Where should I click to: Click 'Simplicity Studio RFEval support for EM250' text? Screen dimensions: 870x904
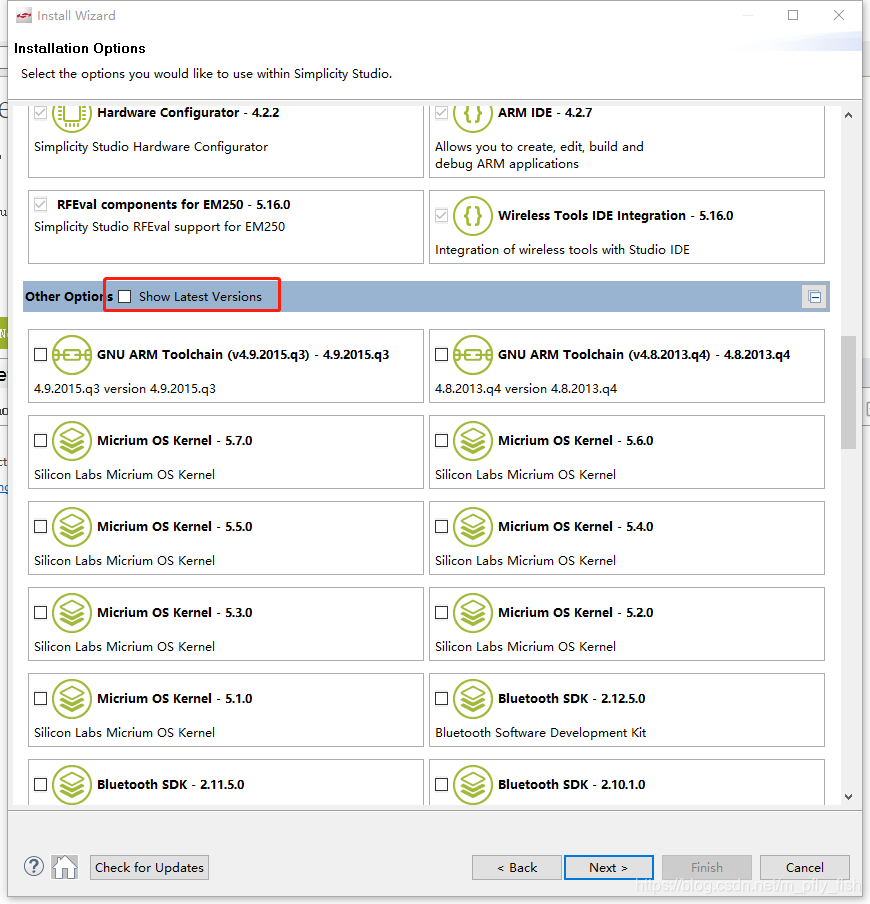(x=160, y=227)
